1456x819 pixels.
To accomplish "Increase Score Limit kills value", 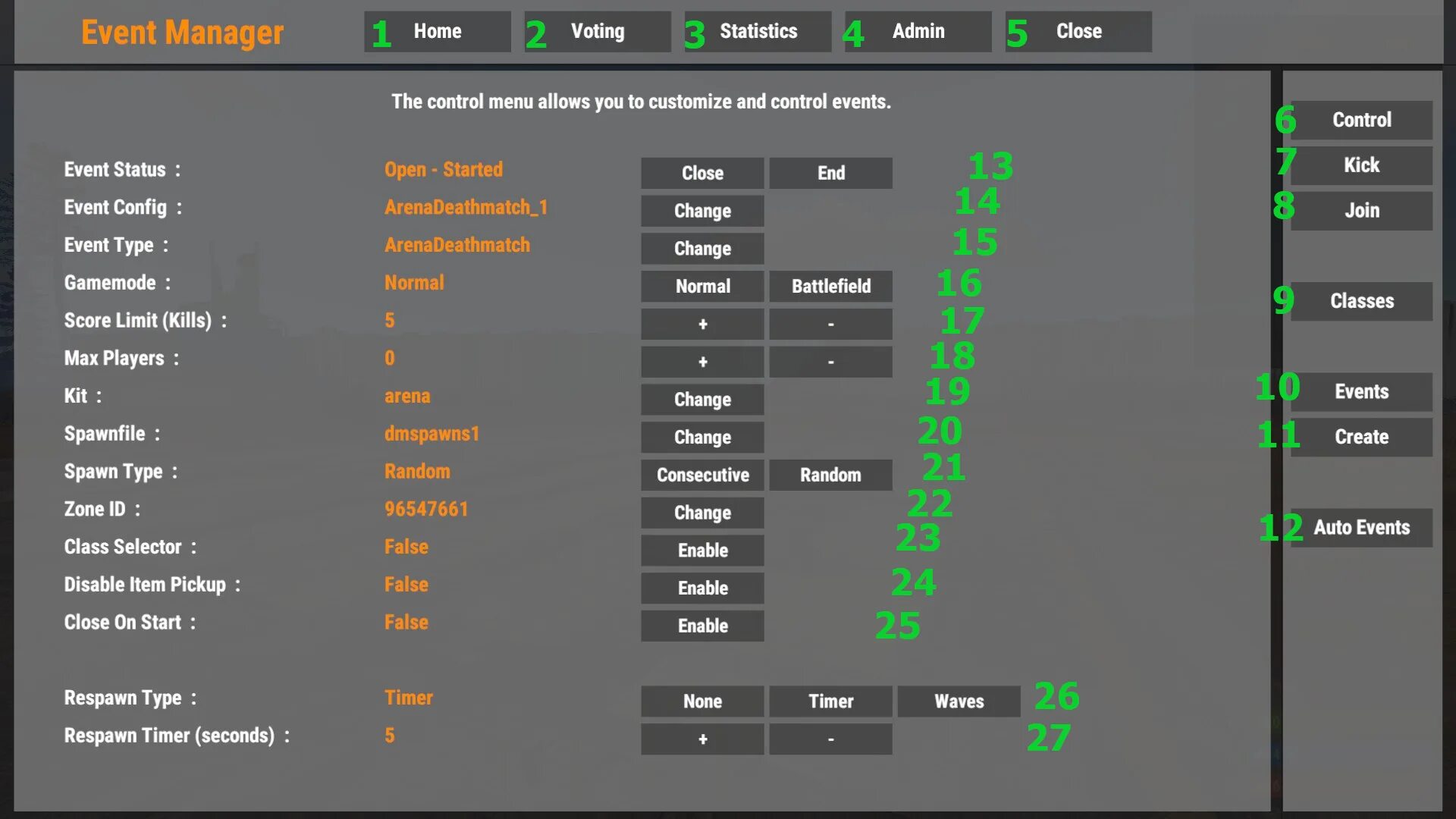I will 702,324.
